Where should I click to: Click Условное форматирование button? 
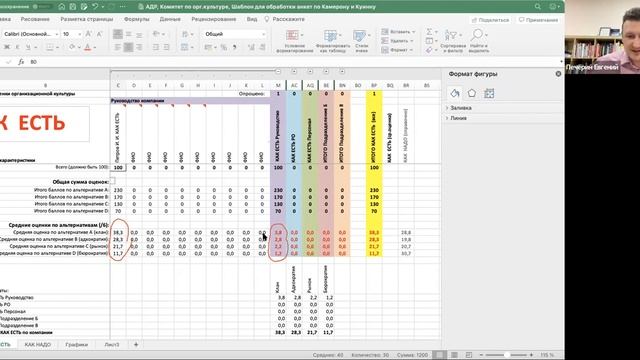coord(295,41)
